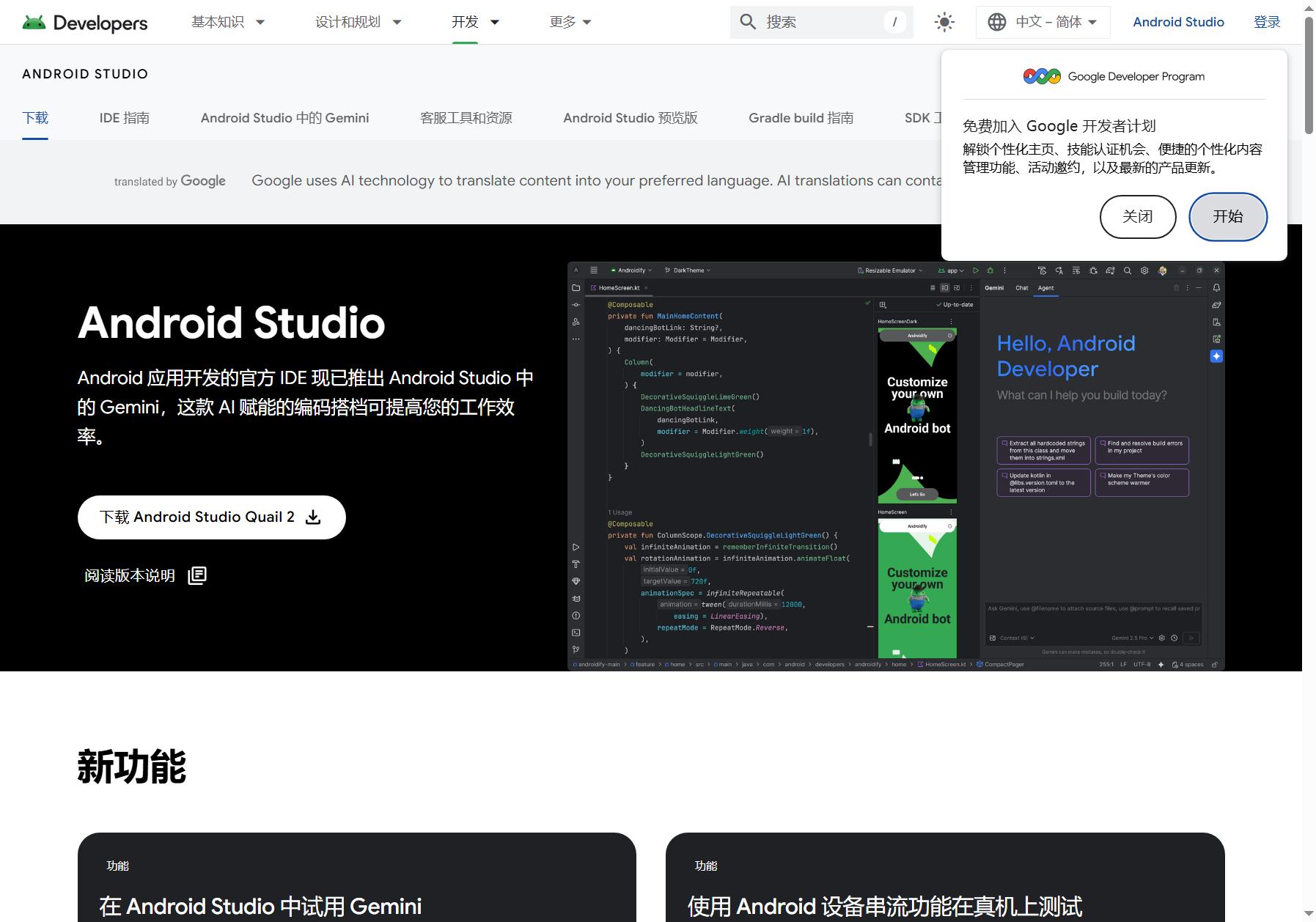The image size is (1316, 922).
Task: Click the ANDROID STUDIO section title
Action: point(85,74)
